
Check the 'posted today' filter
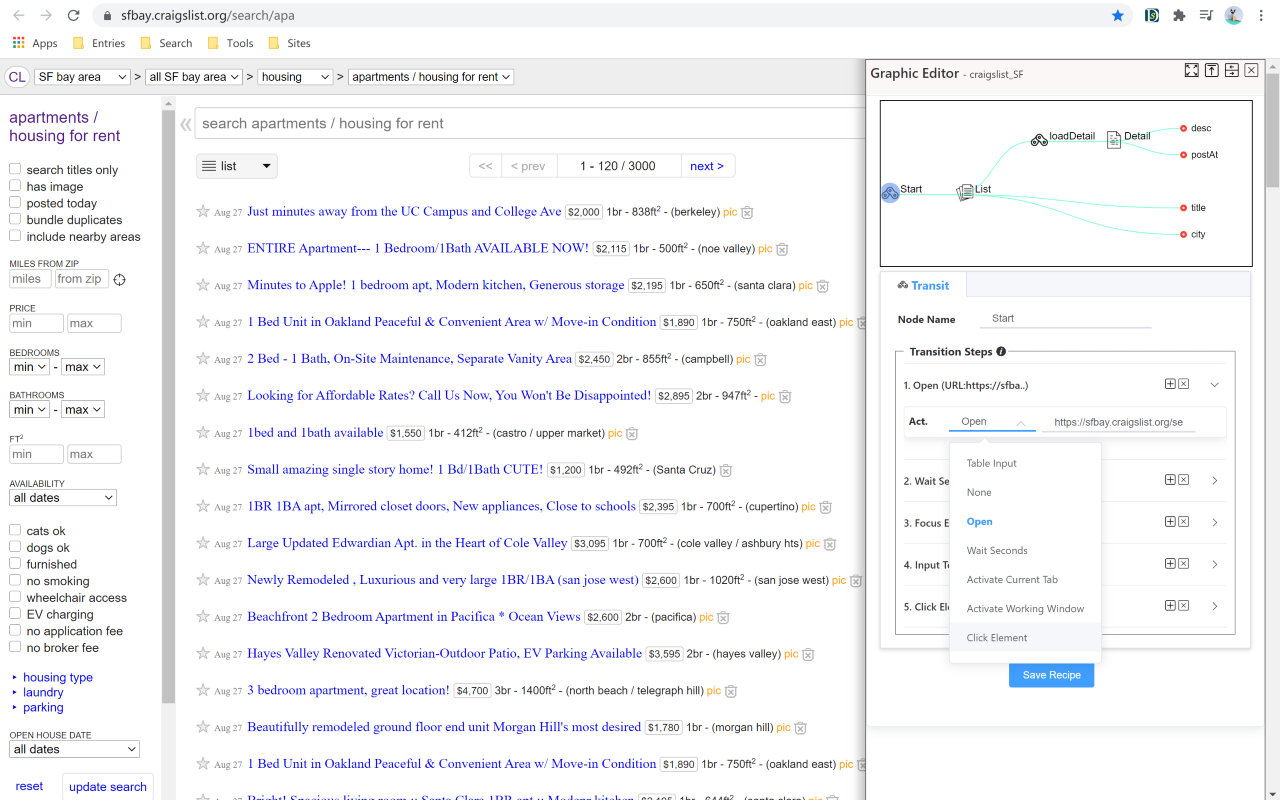[x=15, y=203]
